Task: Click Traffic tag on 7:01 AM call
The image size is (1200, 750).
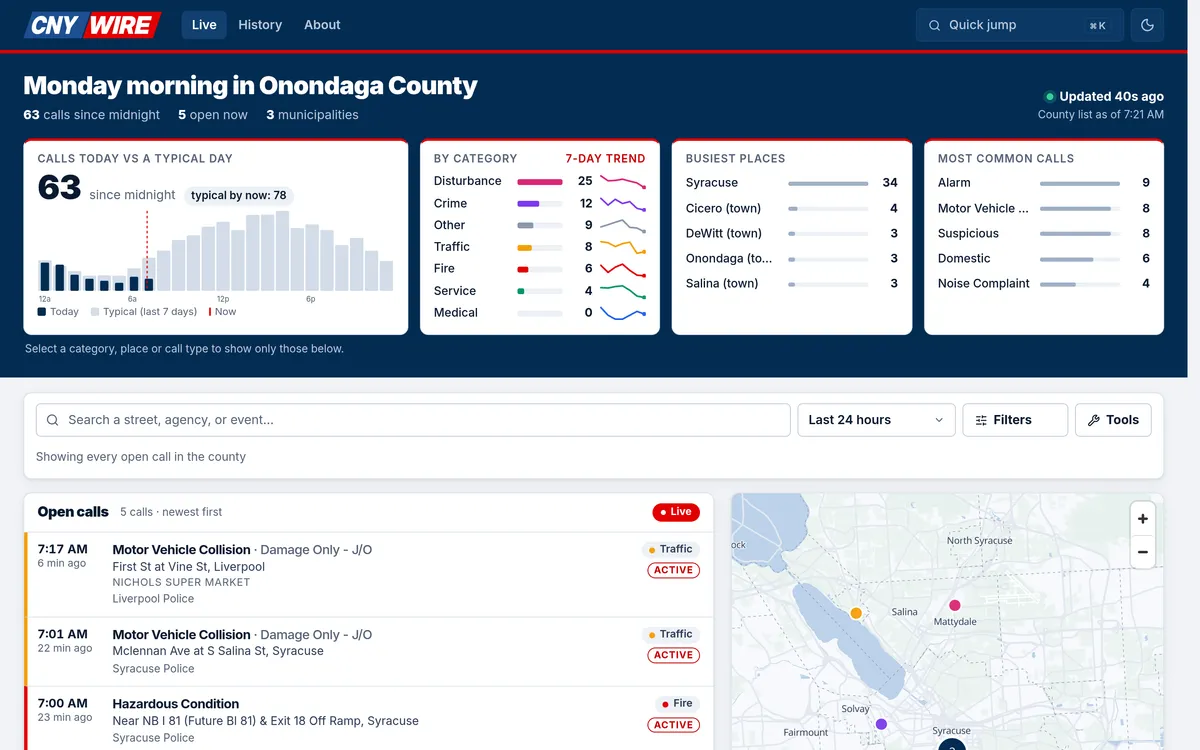Action: (671, 634)
